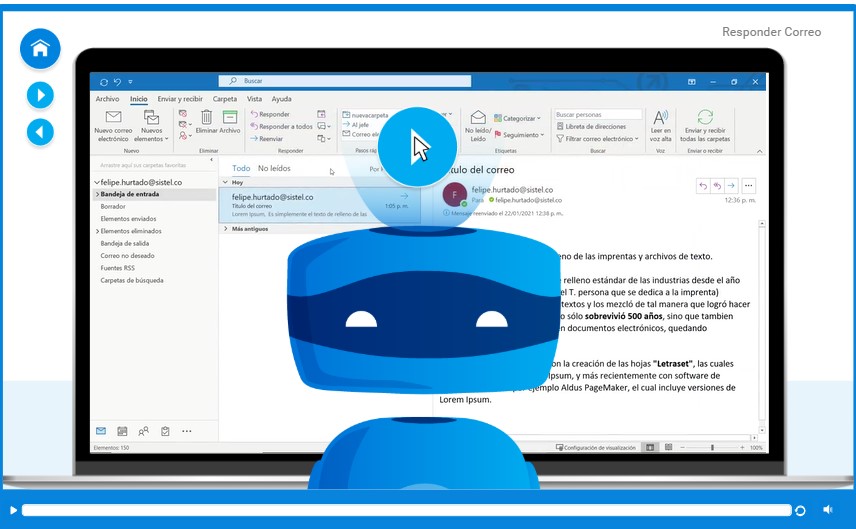Open the Enviar y recibir ribbon tab

point(180,99)
